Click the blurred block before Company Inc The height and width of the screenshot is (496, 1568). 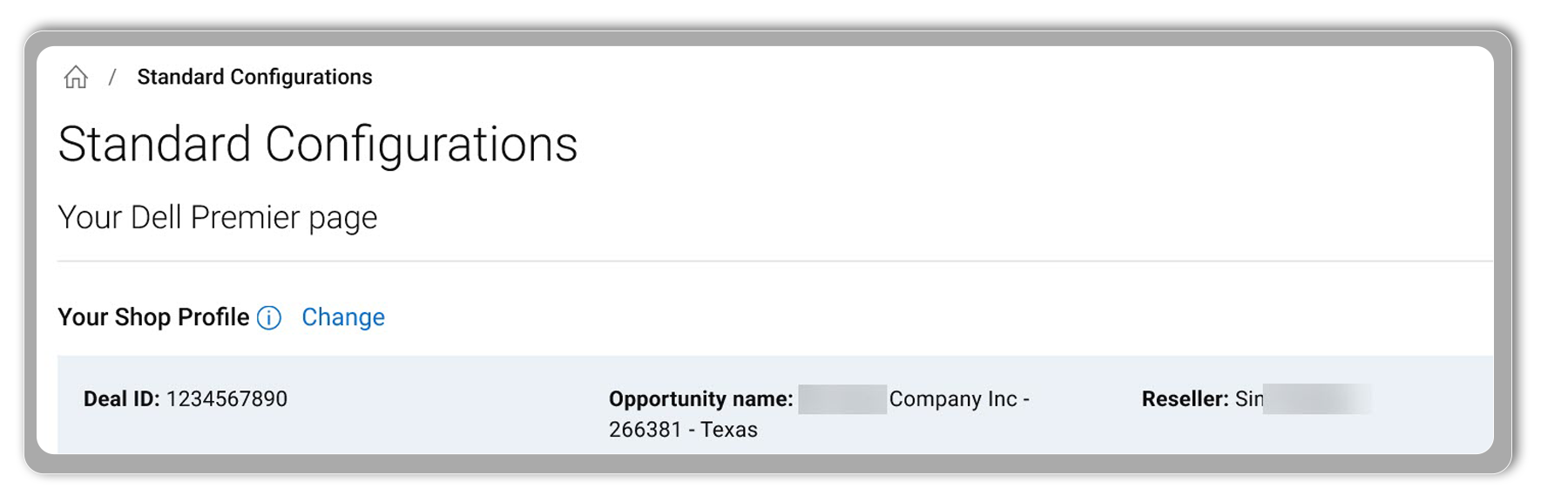pos(841,399)
